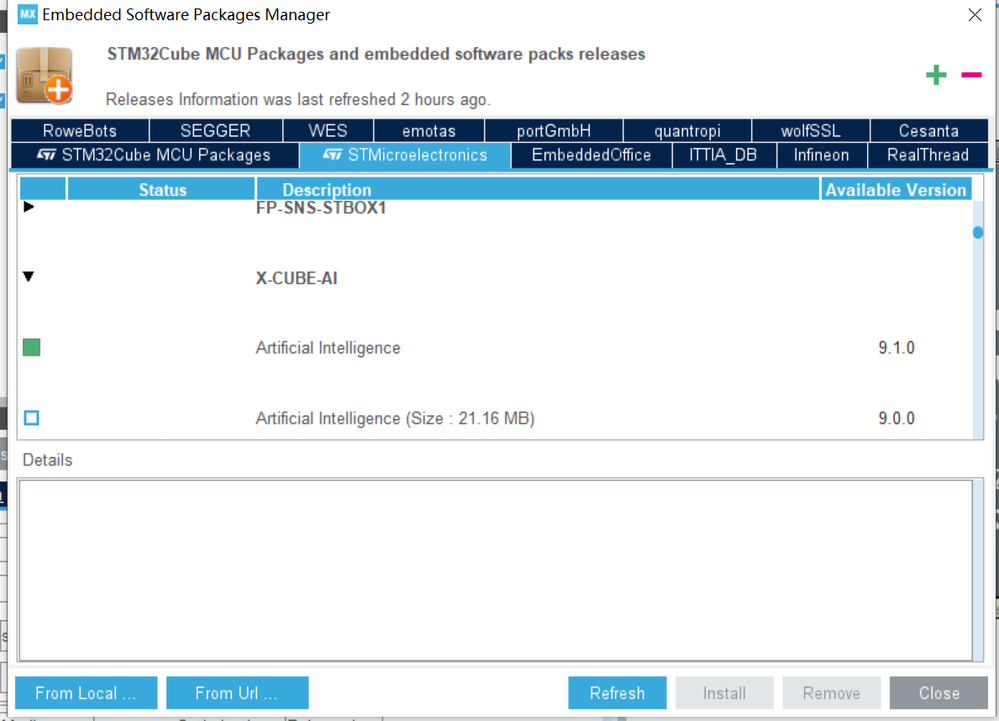Click the MX application logo in title bar
Image resolution: width=999 pixels, height=721 pixels.
(x=27, y=15)
